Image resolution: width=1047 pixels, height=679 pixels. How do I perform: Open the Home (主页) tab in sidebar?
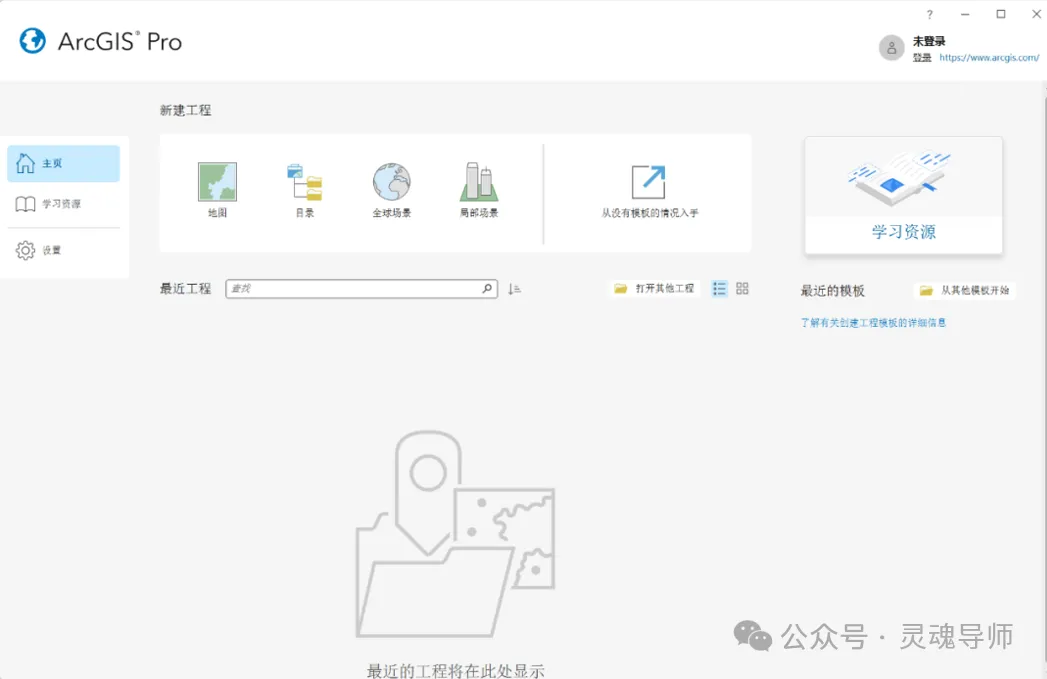pyautogui.click(x=63, y=164)
